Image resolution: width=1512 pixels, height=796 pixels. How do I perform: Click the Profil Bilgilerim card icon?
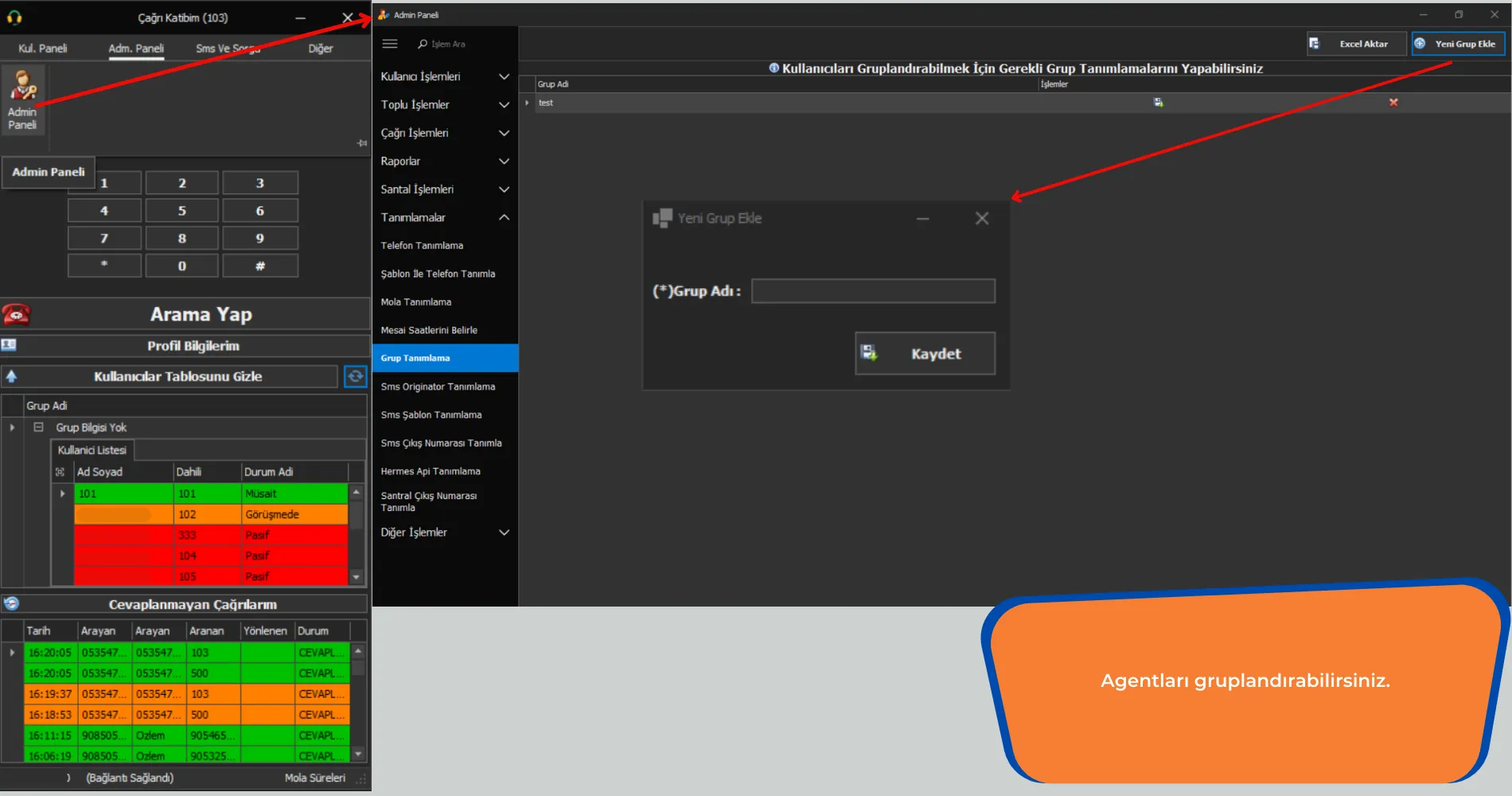pyautogui.click(x=9, y=345)
